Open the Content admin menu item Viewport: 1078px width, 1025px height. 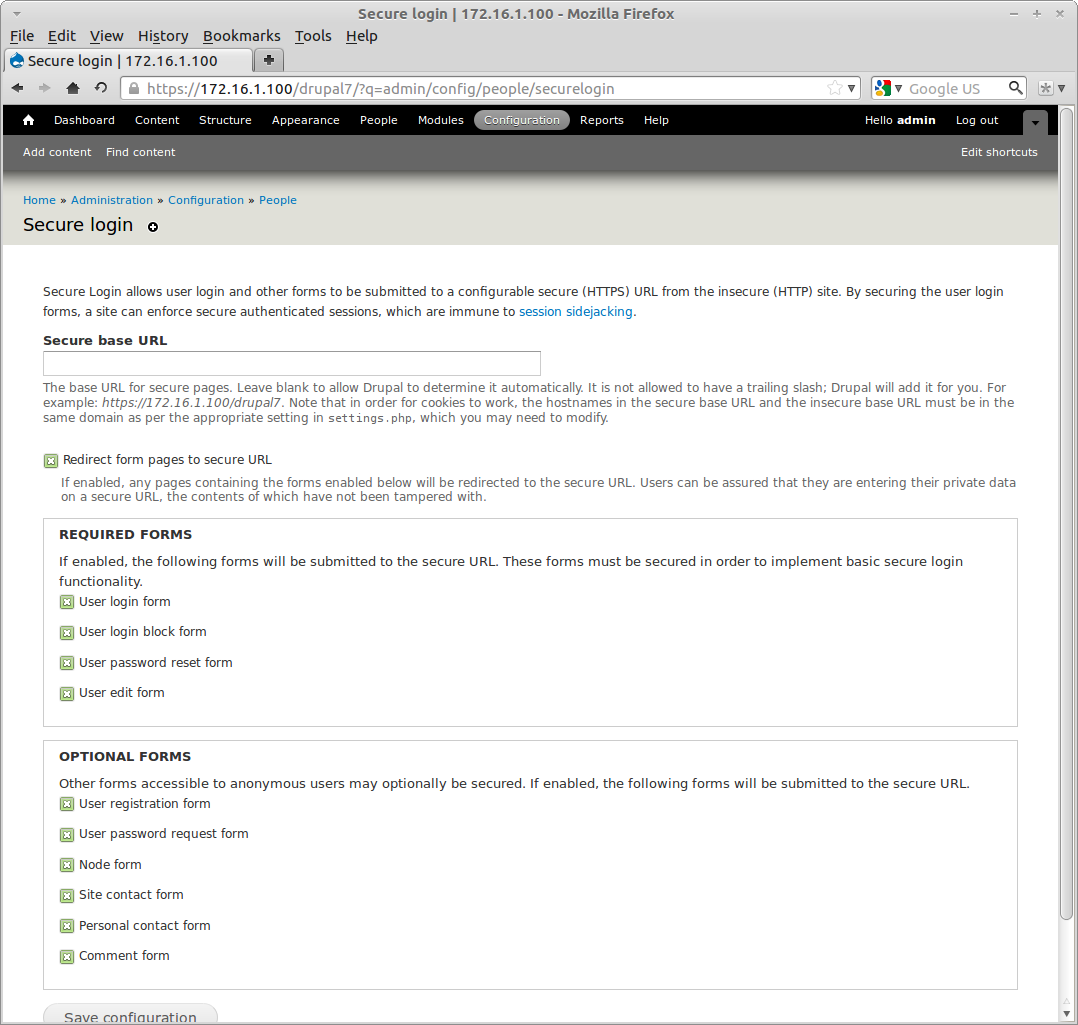coord(157,120)
